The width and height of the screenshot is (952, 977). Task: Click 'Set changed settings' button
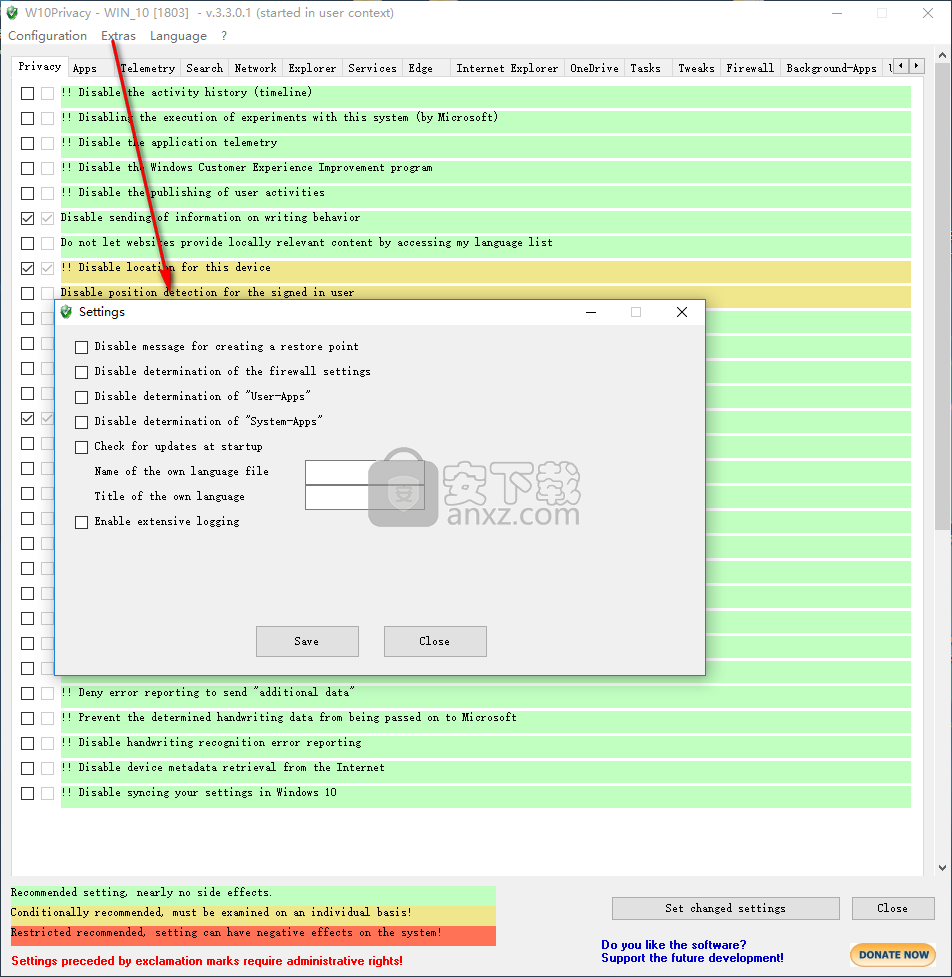coord(725,908)
